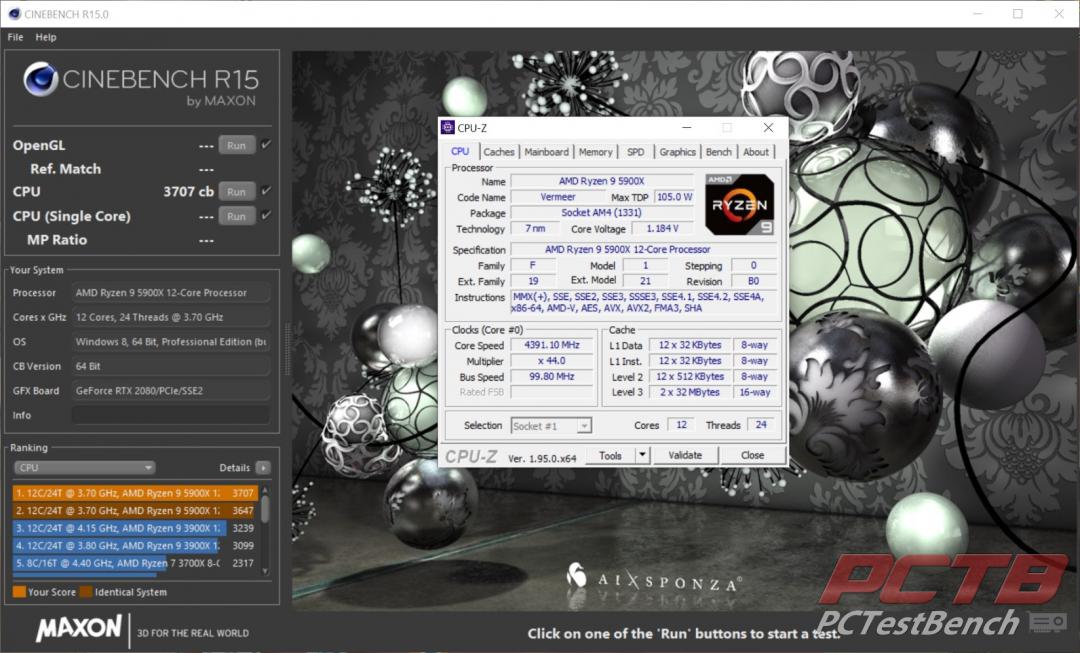Click the Core Voltage value 1.184 V
The height and width of the screenshot is (653, 1080).
663,229
